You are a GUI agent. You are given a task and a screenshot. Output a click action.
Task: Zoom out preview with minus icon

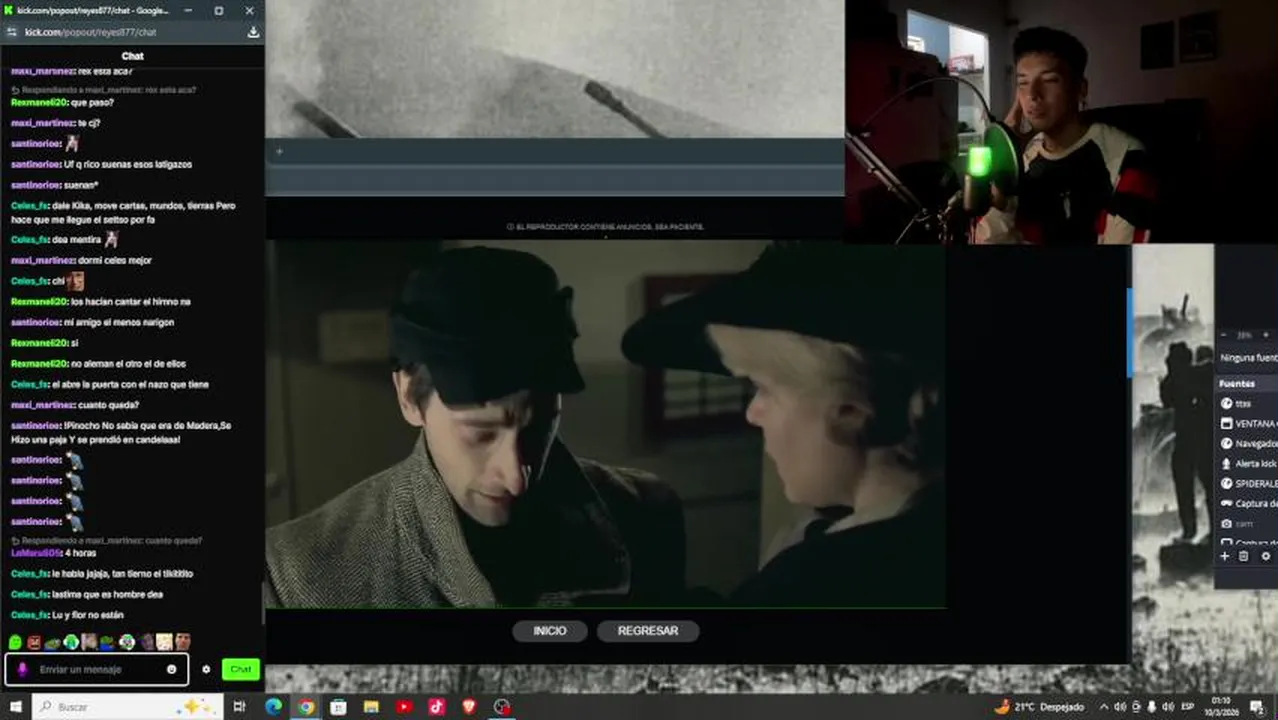click(x=1224, y=335)
